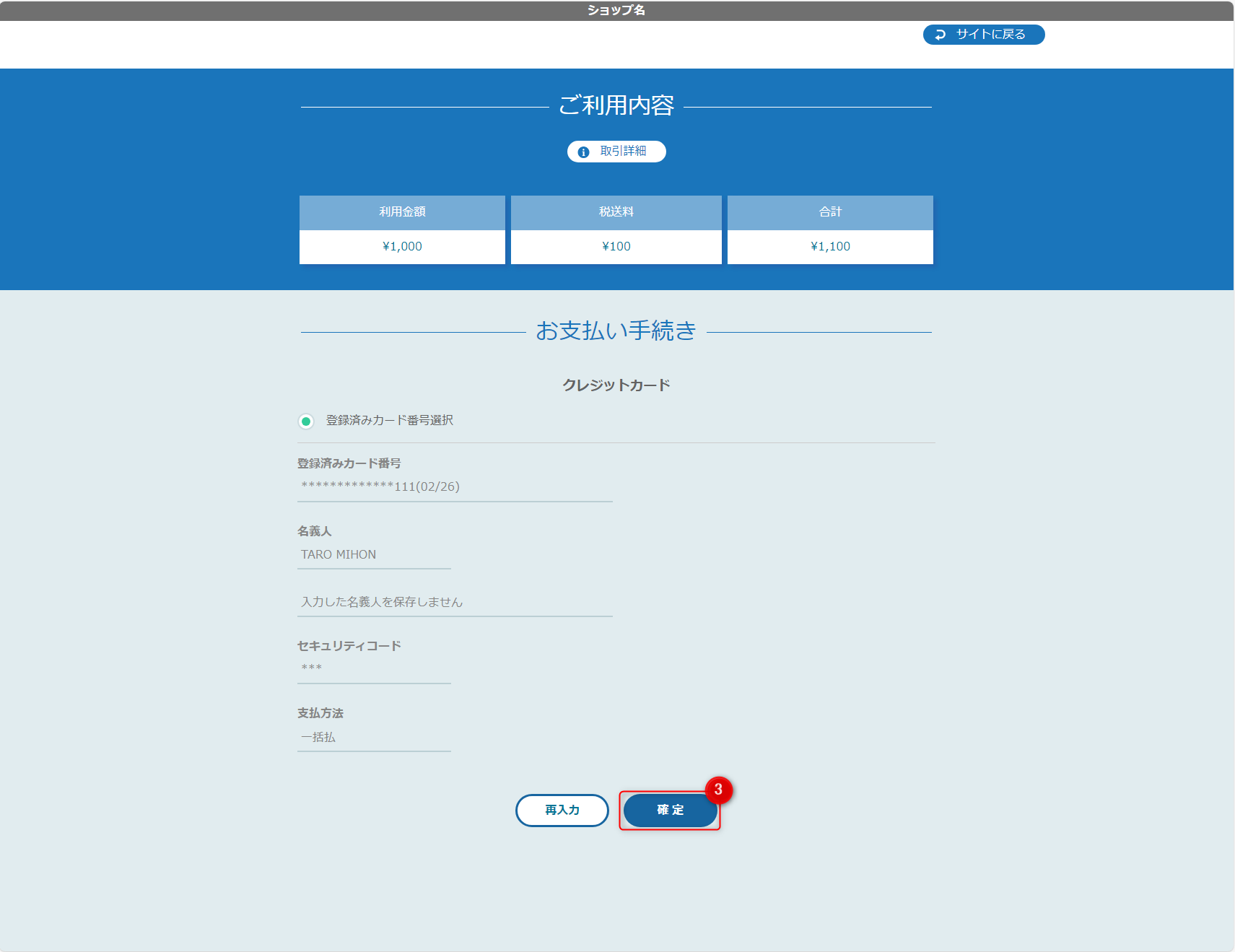The width and height of the screenshot is (1235, 952).
Task: Click the サイトに戻る button
Action: pos(983,34)
